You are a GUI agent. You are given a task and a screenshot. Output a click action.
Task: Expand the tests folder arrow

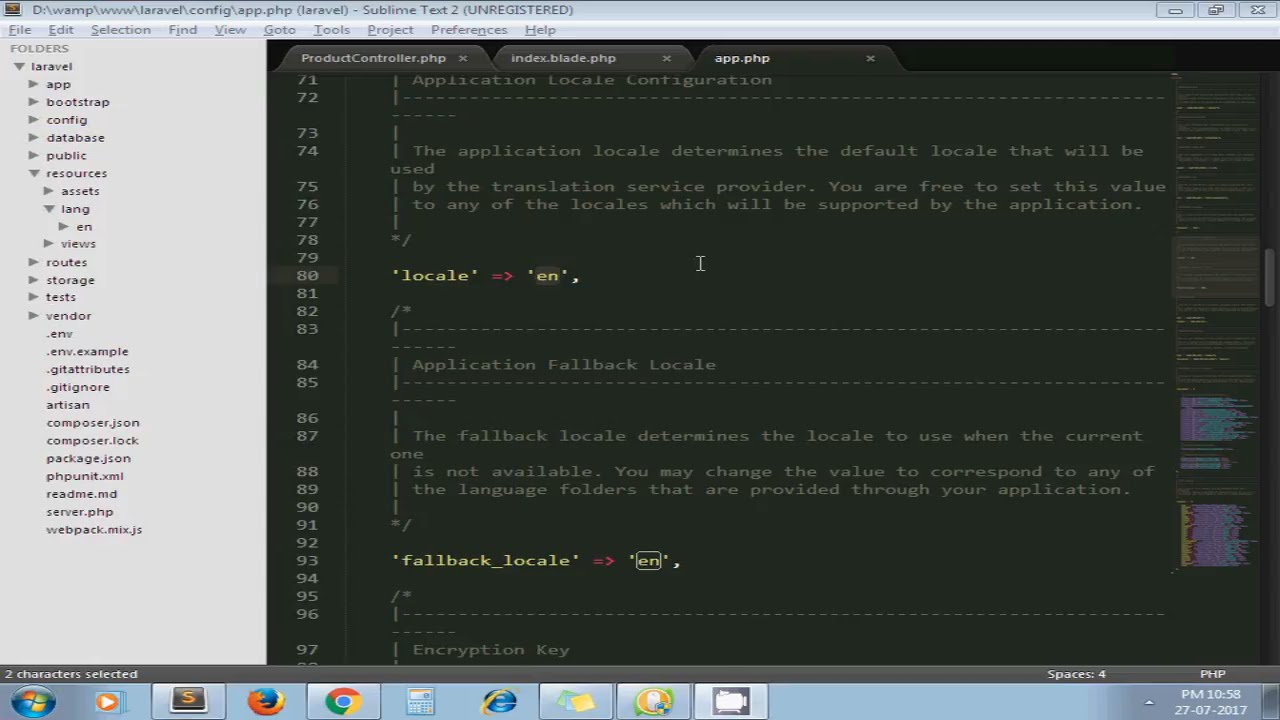tap(34, 297)
